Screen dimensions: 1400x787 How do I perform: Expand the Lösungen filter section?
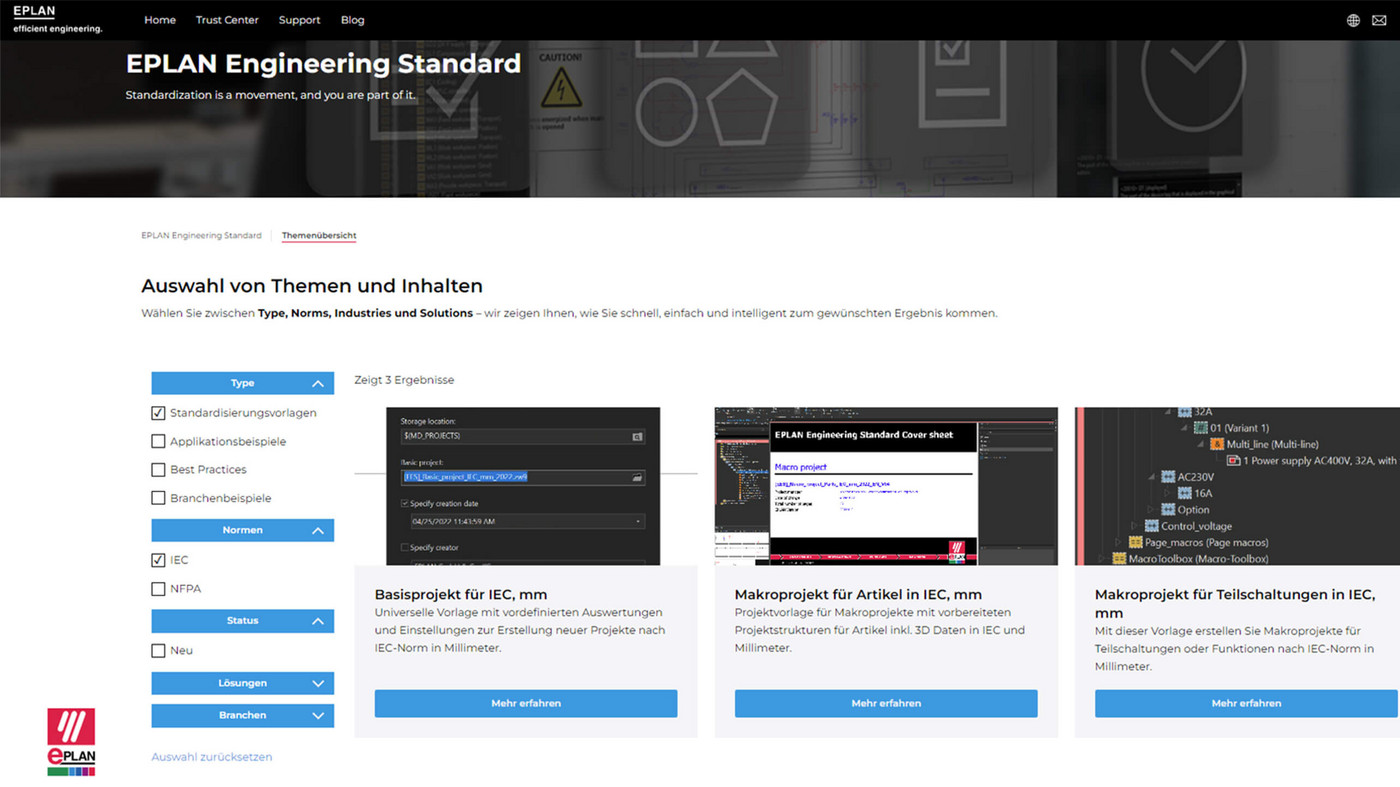pyautogui.click(x=242, y=683)
